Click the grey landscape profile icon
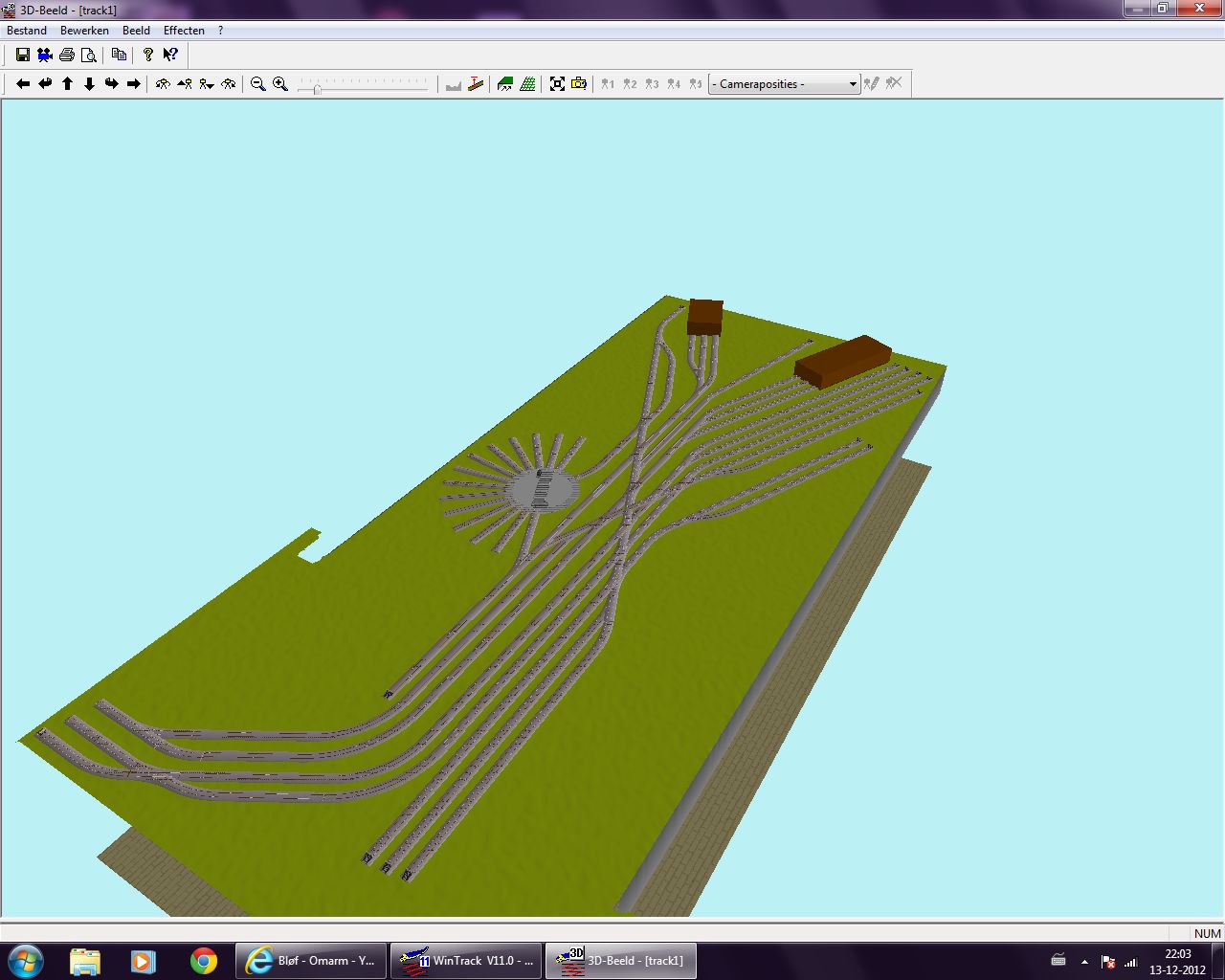The width and height of the screenshot is (1225, 980). click(454, 84)
